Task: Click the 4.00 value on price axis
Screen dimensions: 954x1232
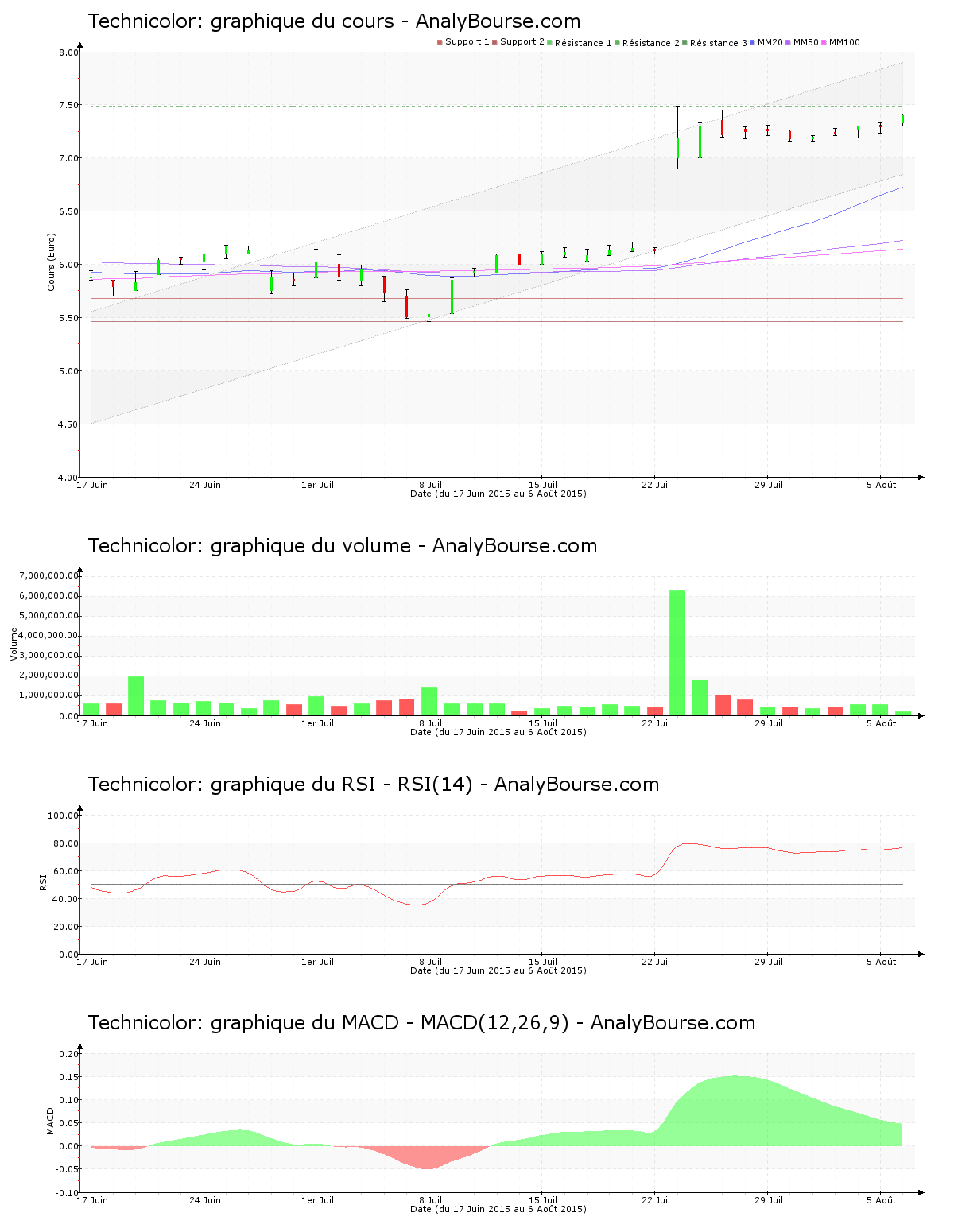Action: [68, 478]
